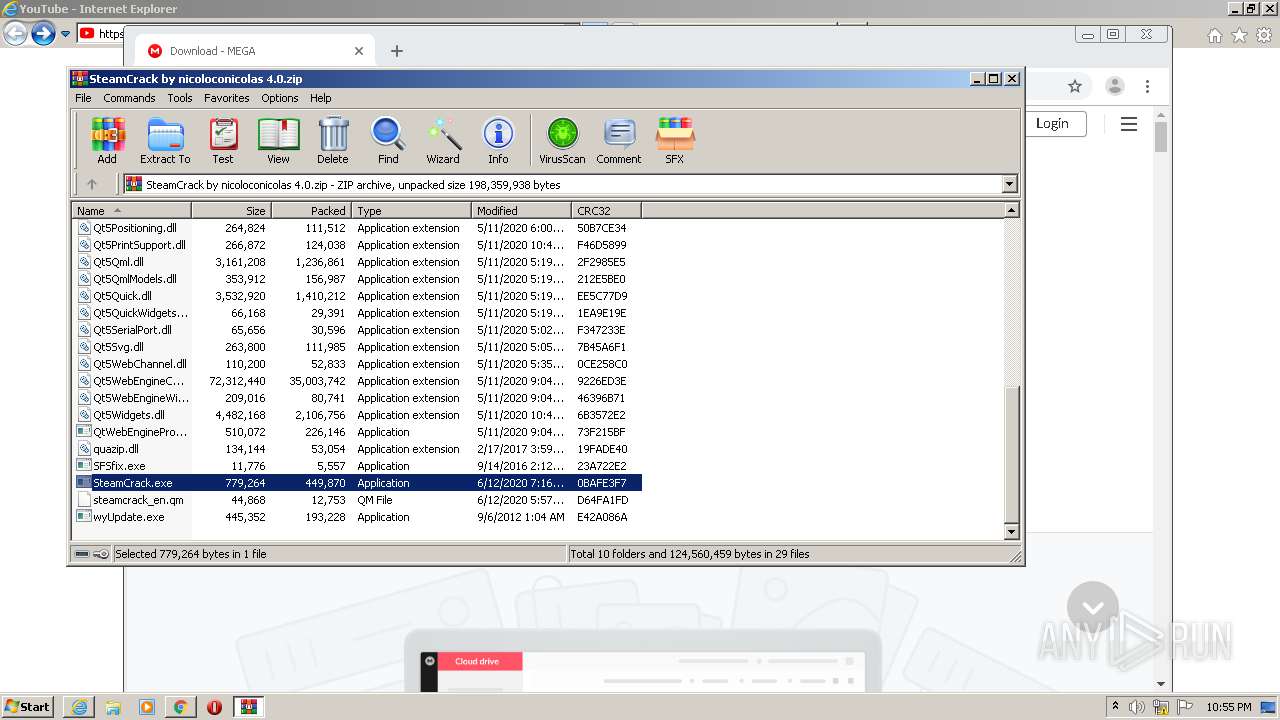This screenshot has width=1280, height=720.
Task: Open the media player taskbar icon
Action: tap(147, 707)
